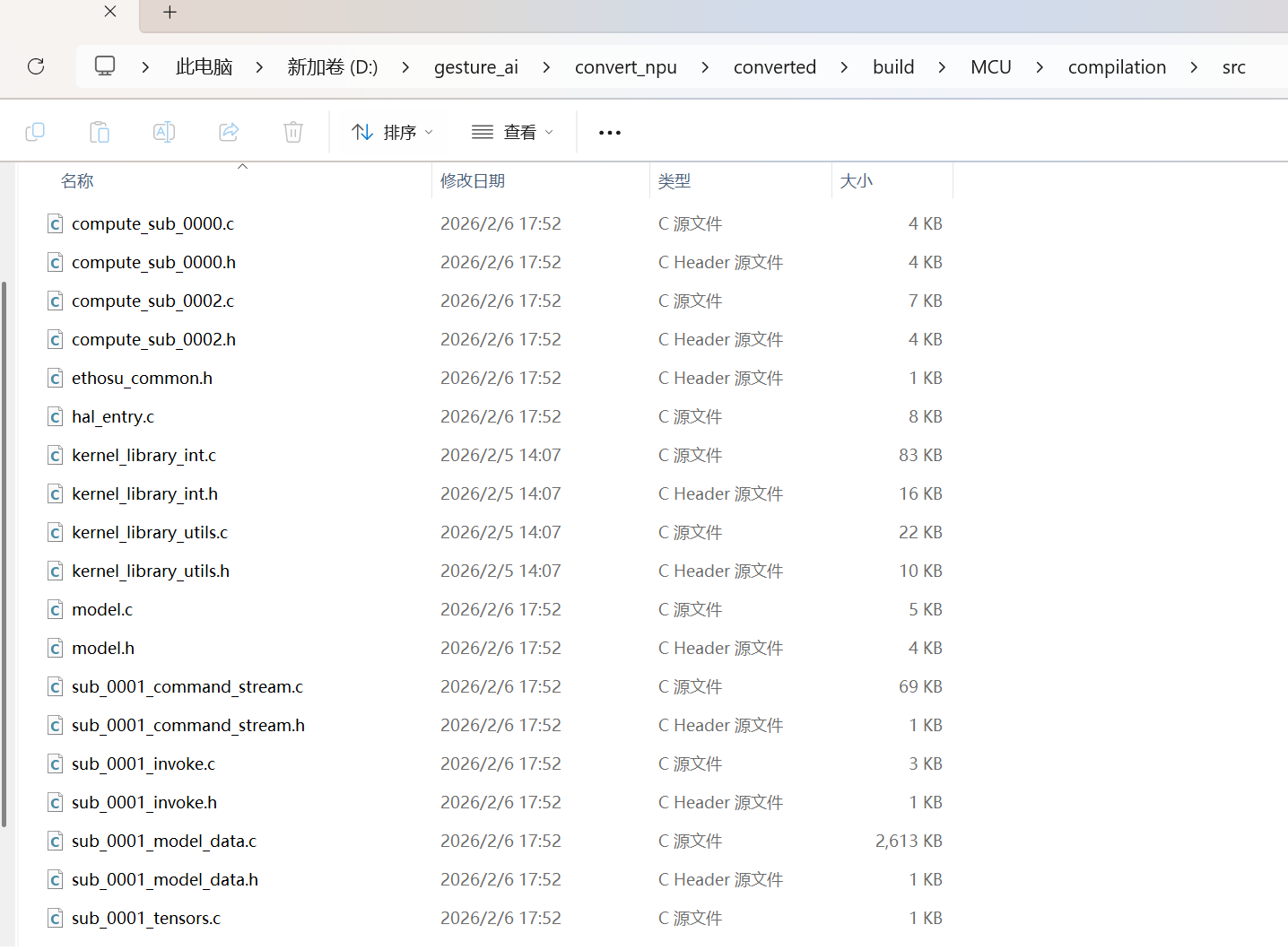Navigate to MCU folder breadcrumb
The image size is (1288, 951).
[x=991, y=67]
